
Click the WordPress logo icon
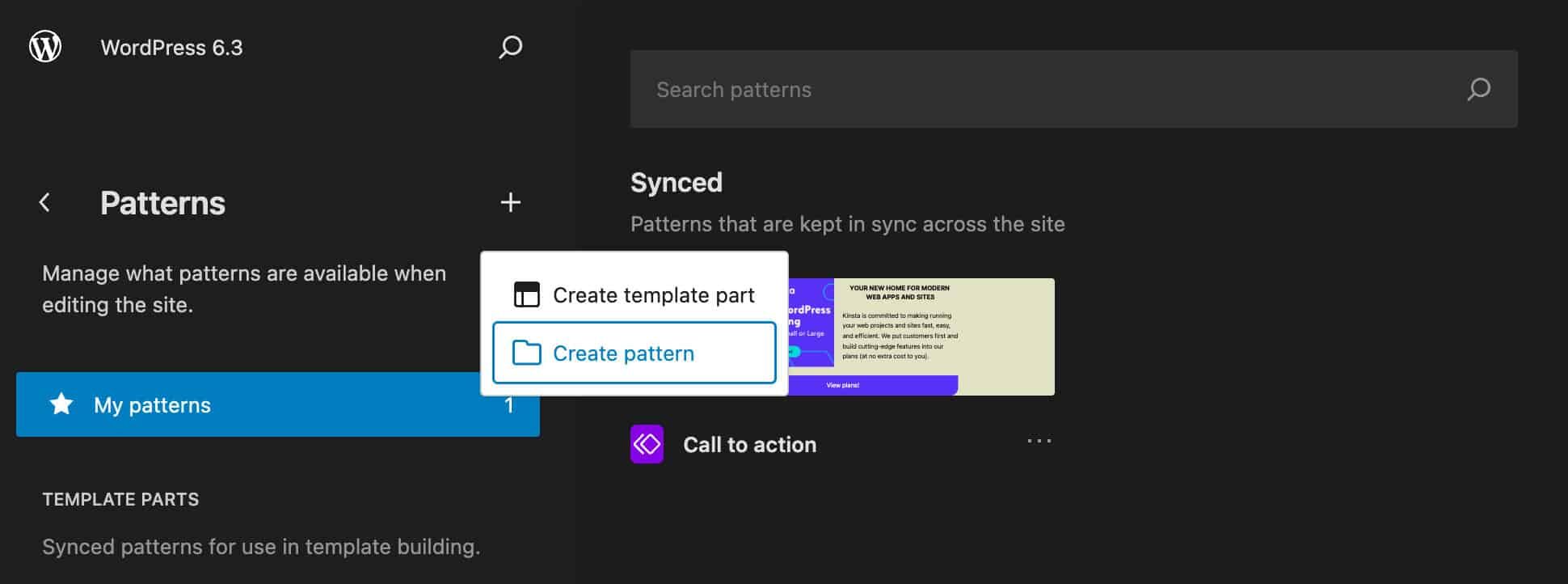point(45,47)
